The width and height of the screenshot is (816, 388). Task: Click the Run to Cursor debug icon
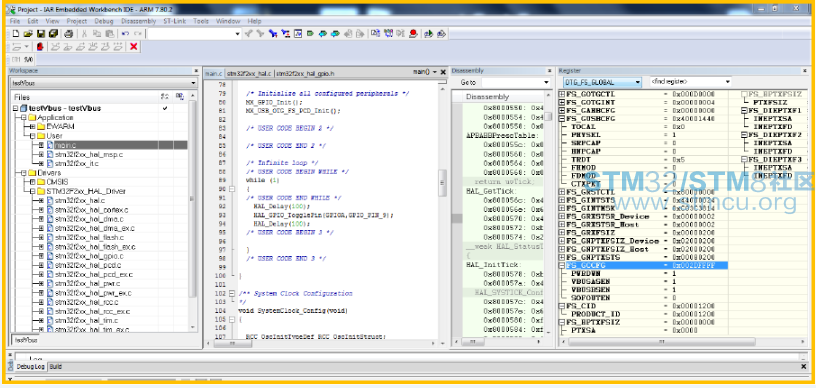coord(105,47)
